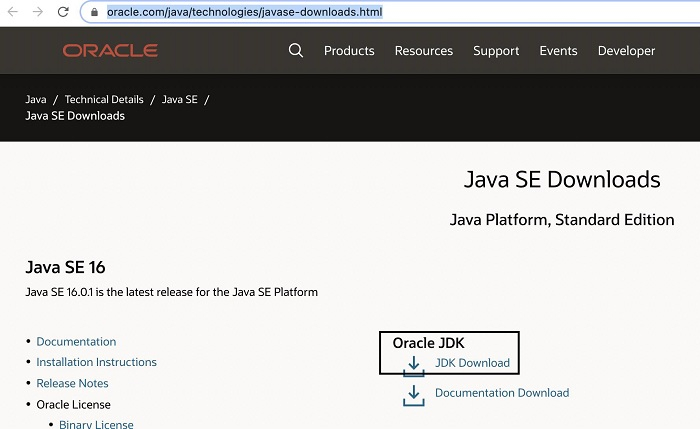Image resolution: width=700 pixels, height=429 pixels.
Task: Click the JDK Download link
Action: [472, 363]
